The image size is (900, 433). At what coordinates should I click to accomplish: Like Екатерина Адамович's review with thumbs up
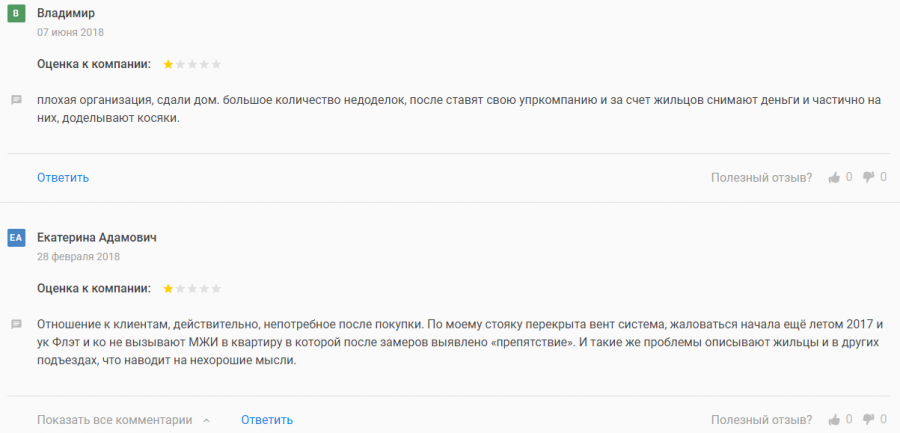coord(834,420)
